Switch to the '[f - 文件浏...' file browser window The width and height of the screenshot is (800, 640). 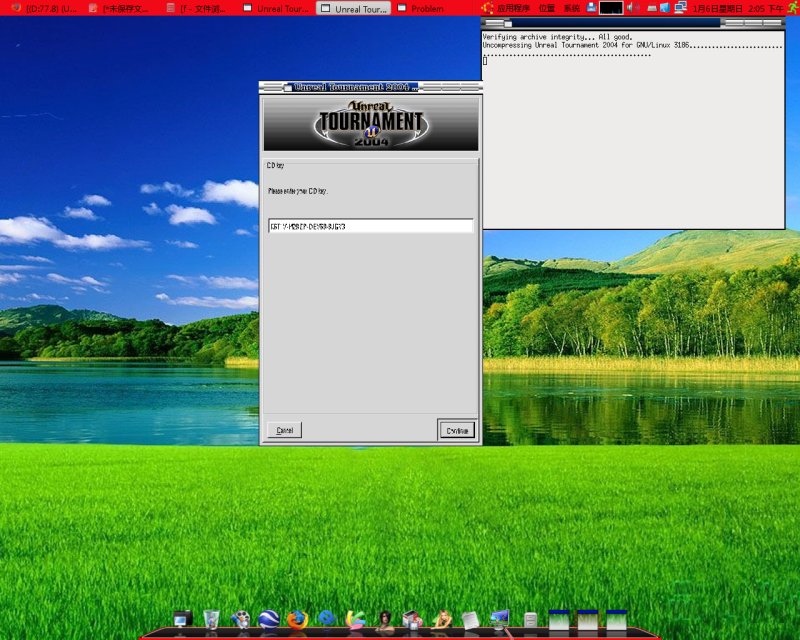197,8
